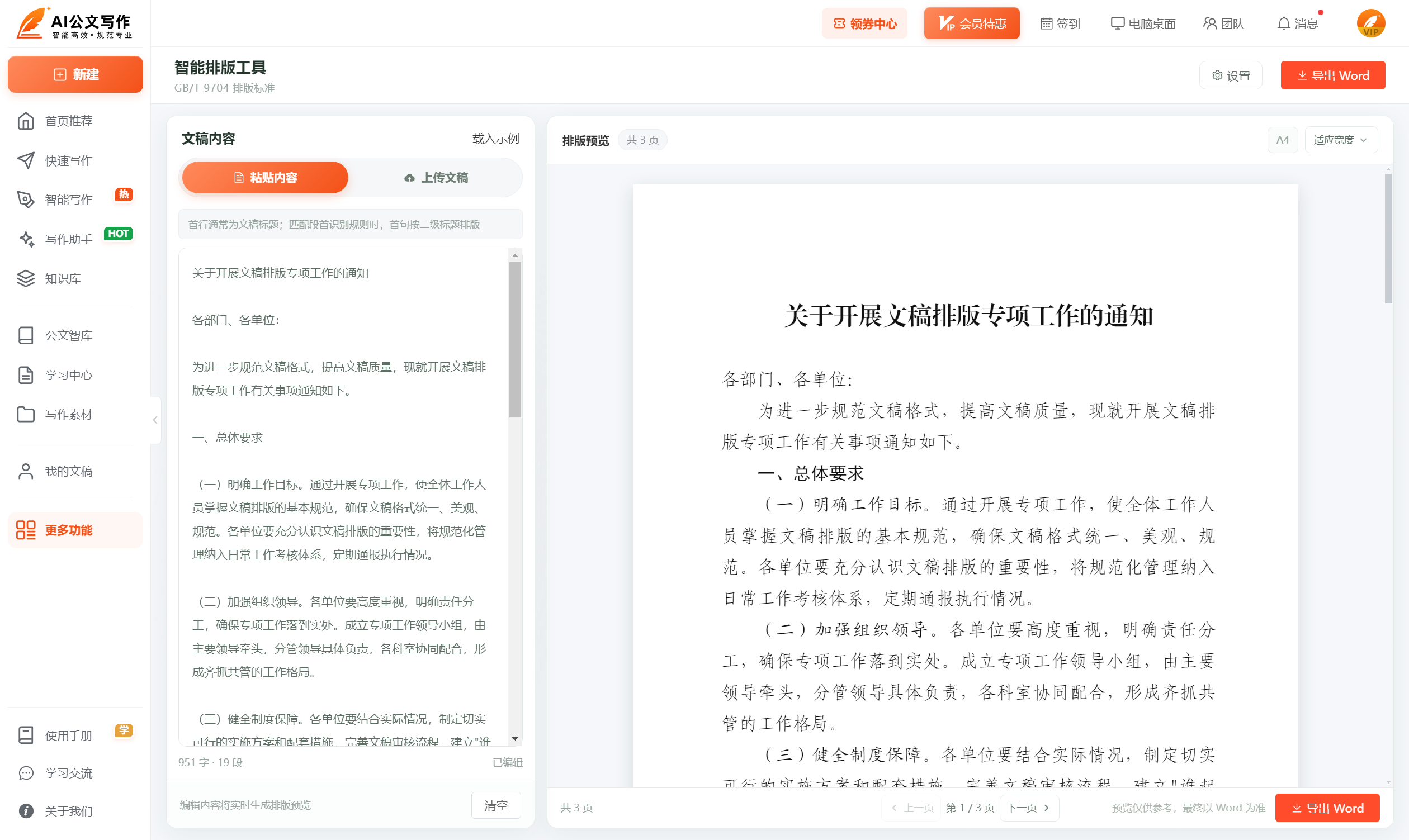Open 领券中心 coupon center
Image resolution: width=1409 pixels, height=840 pixels.
[865, 24]
